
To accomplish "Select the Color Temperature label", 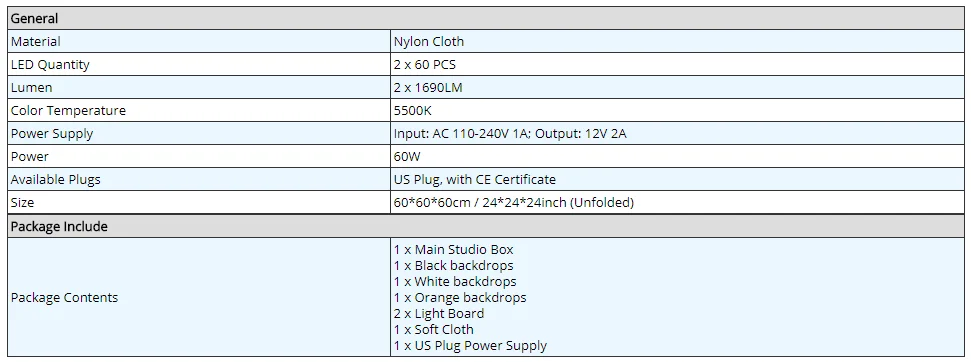I will click(x=68, y=111).
